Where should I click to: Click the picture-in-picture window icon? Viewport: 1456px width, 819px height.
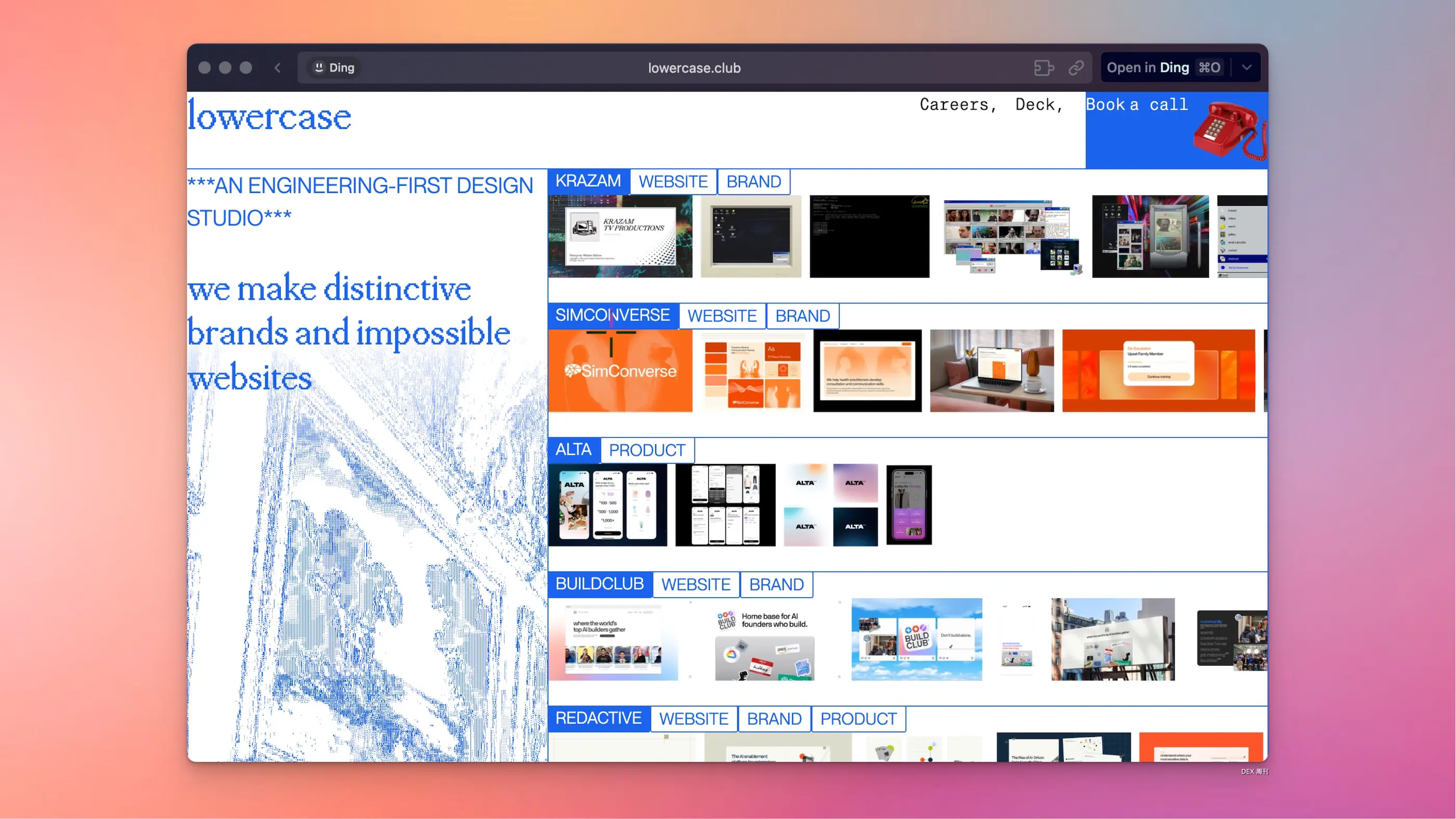click(x=1044, y=68)
